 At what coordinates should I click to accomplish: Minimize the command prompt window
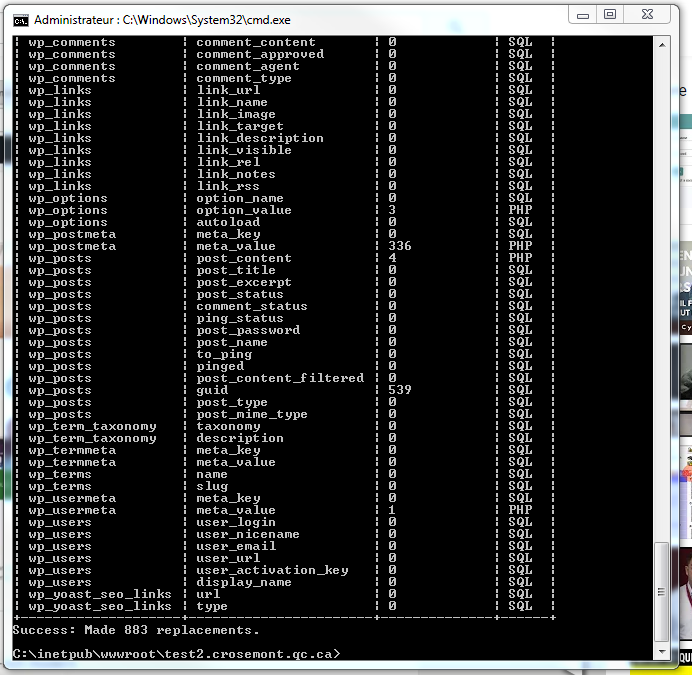tap(584, 14)
